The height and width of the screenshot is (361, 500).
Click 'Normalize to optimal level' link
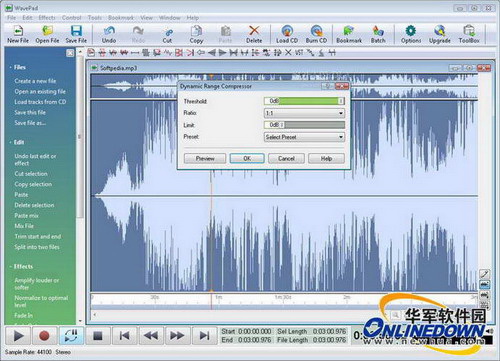pos(41,301)
